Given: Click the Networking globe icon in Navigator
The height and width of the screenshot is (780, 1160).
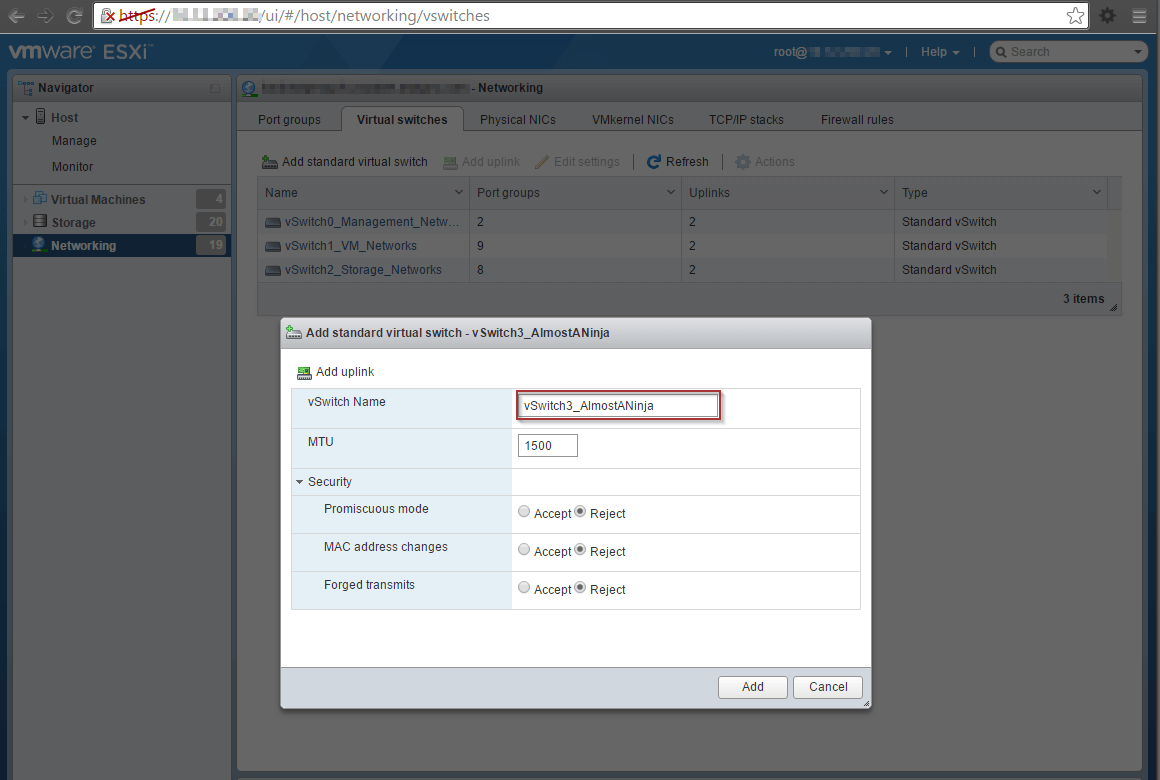Looking at the screenshot, I should [x=37, y=244].
